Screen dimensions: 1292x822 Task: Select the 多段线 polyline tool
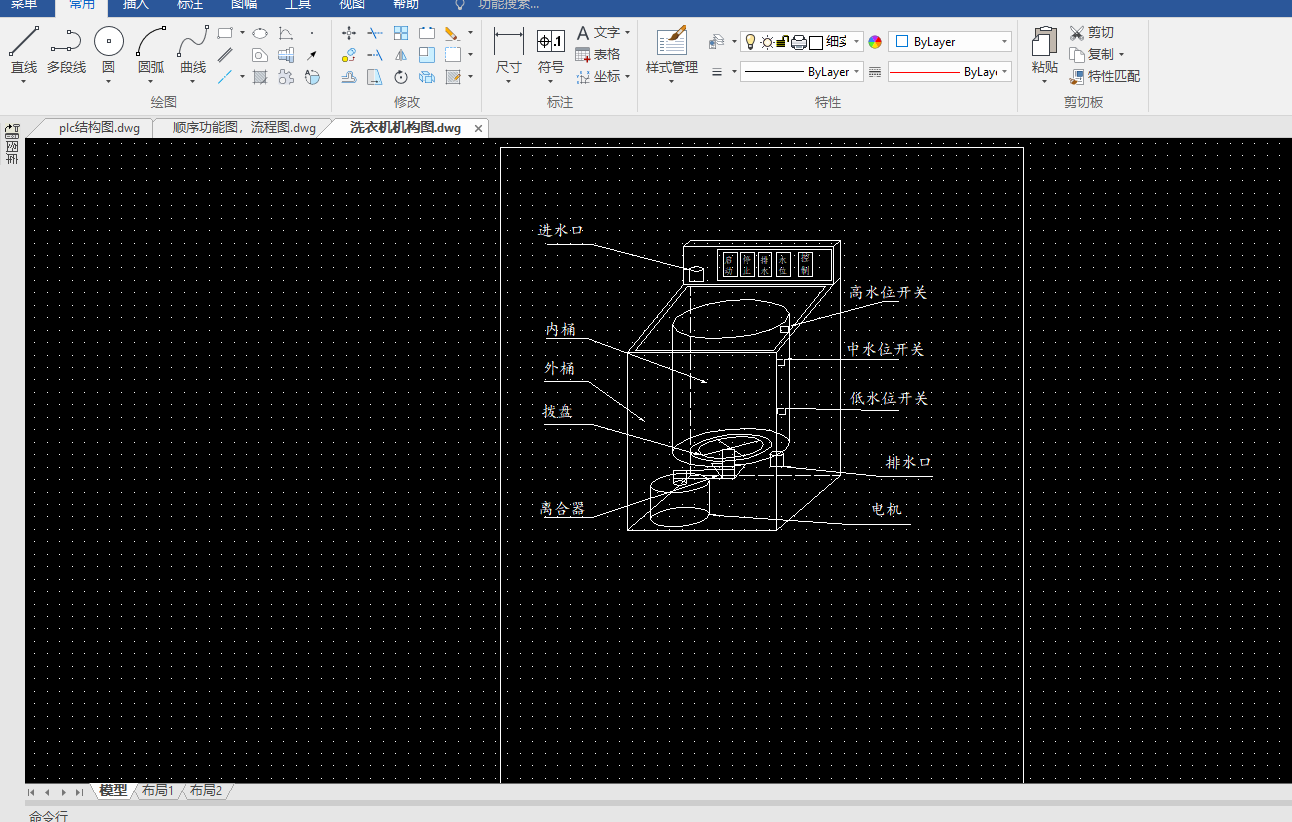pyautogui.click(x=66, y=50)
